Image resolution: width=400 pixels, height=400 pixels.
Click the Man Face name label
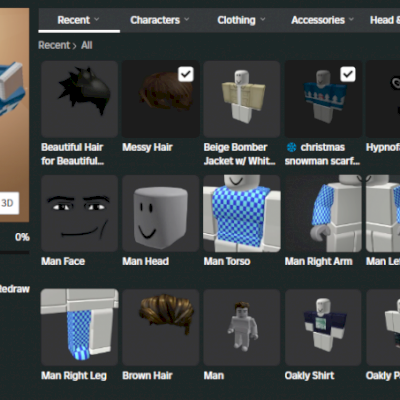pos(63,261)
